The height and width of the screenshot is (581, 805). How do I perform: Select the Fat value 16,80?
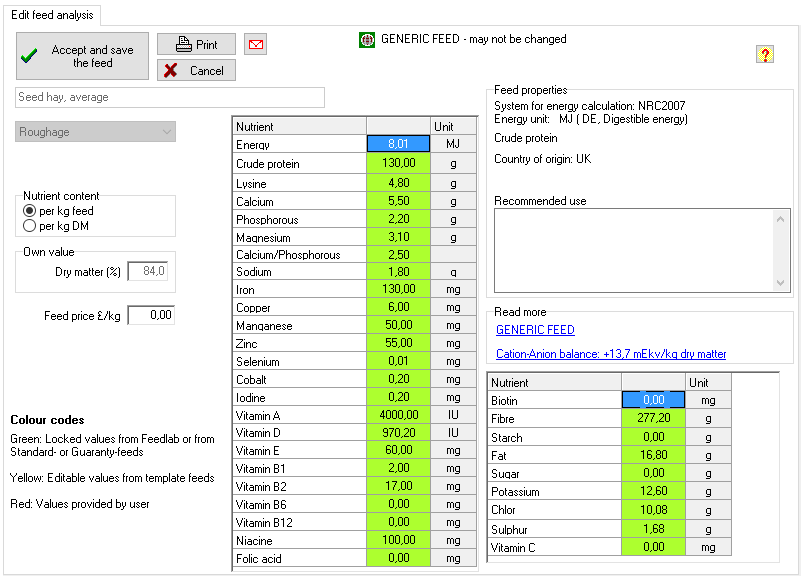653,455
